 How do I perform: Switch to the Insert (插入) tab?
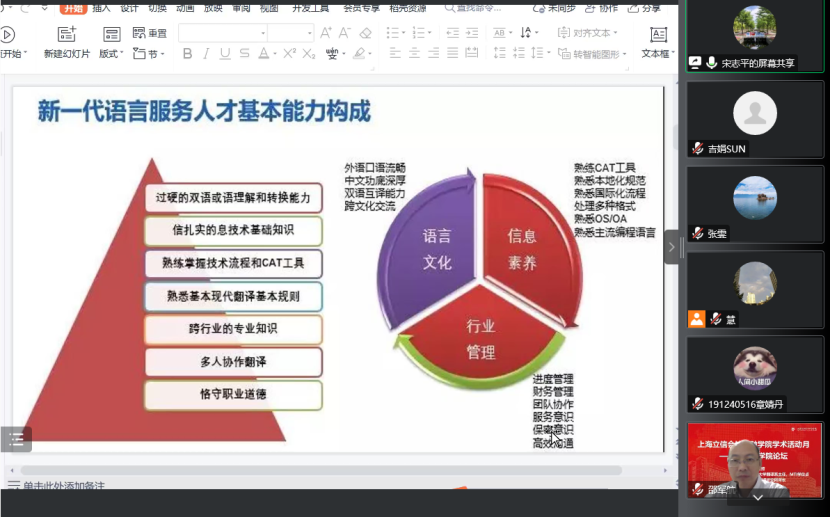click(101, 8)
